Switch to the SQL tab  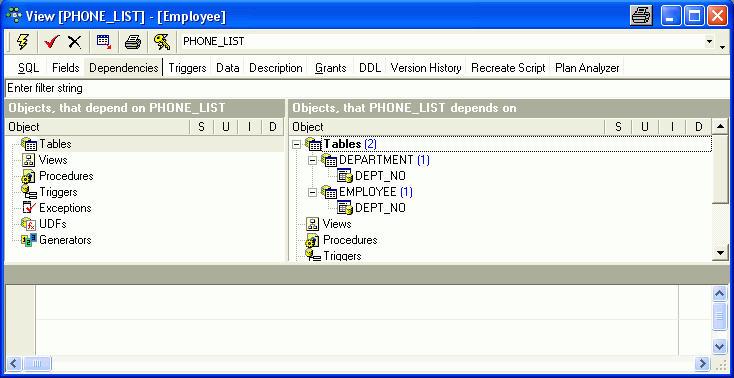(29, 68)
